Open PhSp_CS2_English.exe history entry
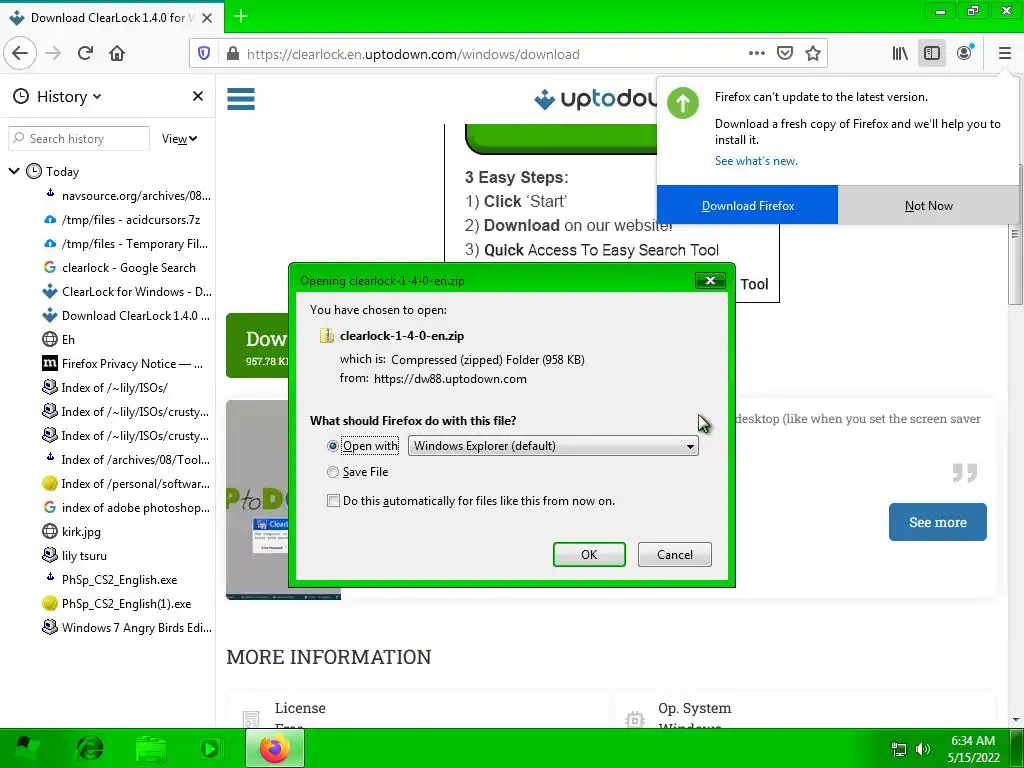This screenshot has width=1024, height=768. click(110, 579)
